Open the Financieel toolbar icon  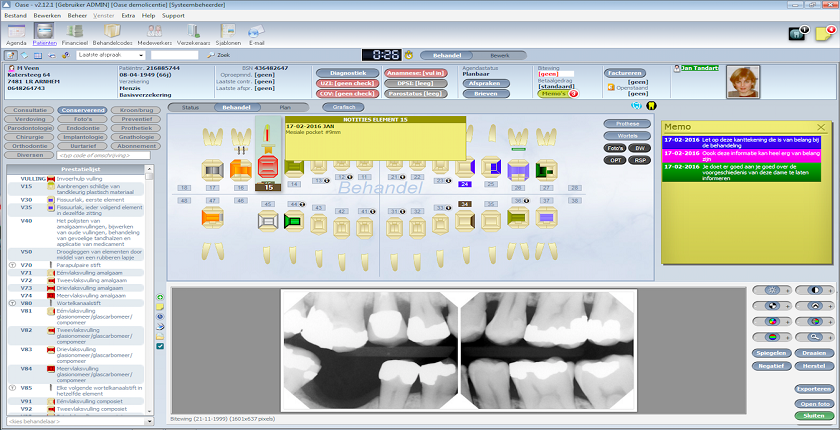(75, 33)
